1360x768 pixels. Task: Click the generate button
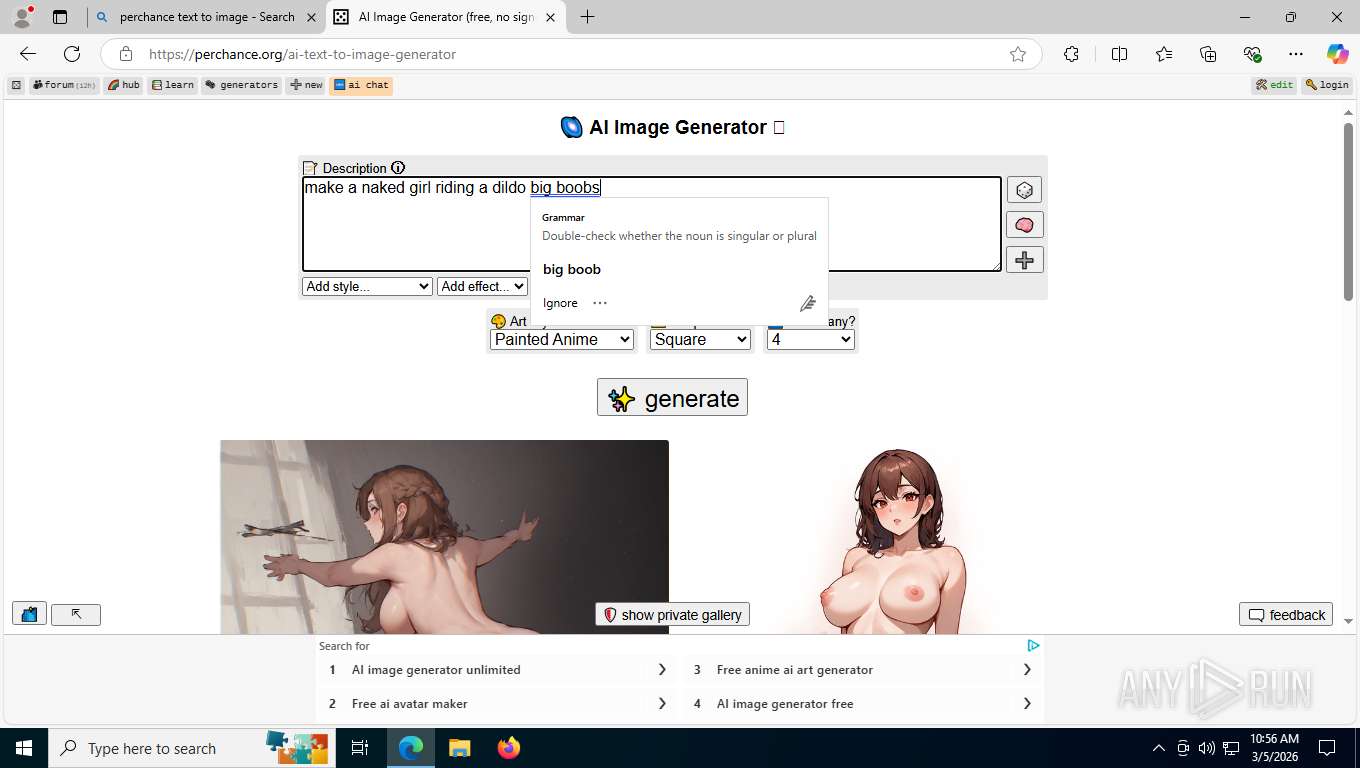pos(672,397)
